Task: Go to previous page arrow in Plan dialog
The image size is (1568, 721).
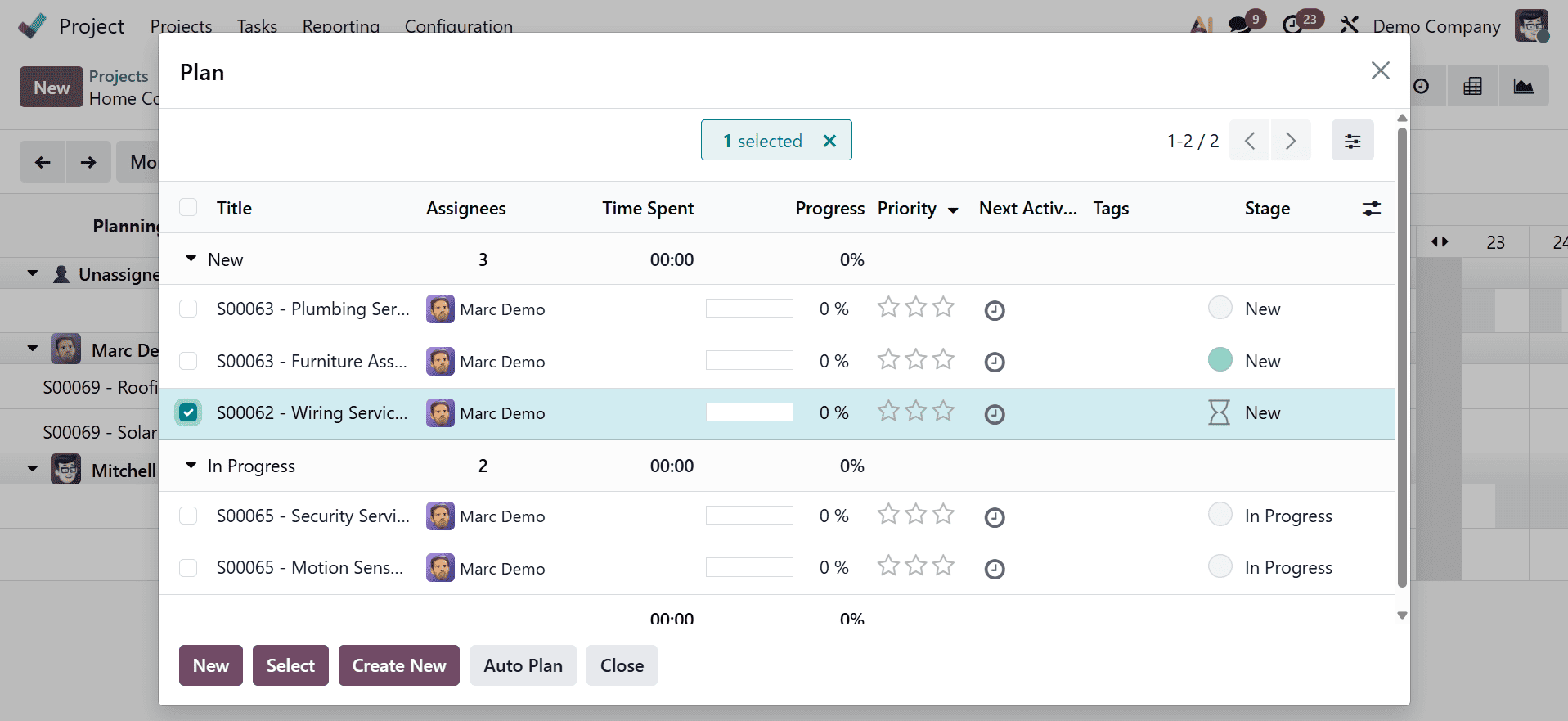Action: pos(1250,141)
